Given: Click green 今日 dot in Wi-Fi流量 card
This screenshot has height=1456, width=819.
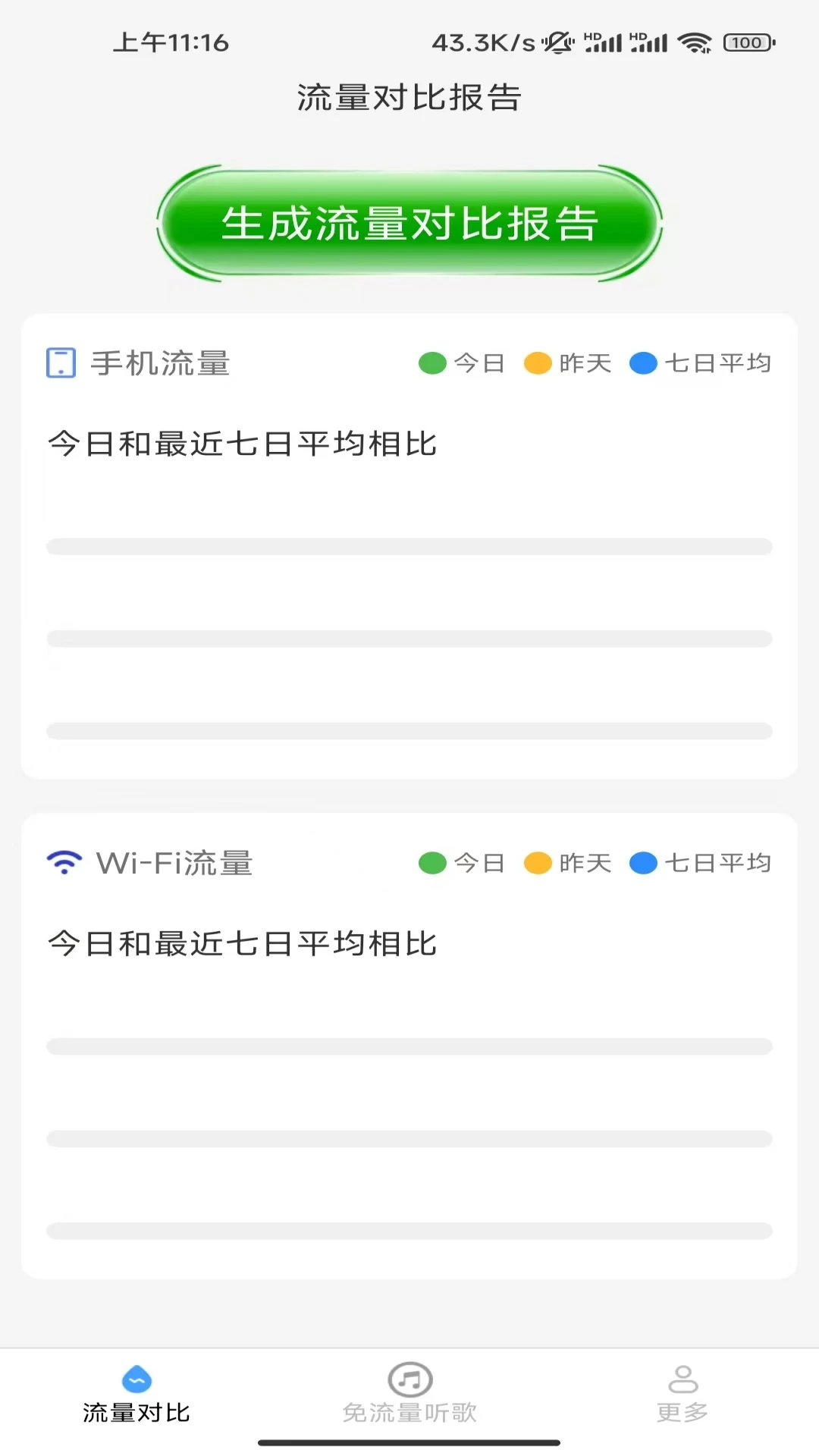Looking at the screenshot, I should pyautogui.click(x=432, y=863).
